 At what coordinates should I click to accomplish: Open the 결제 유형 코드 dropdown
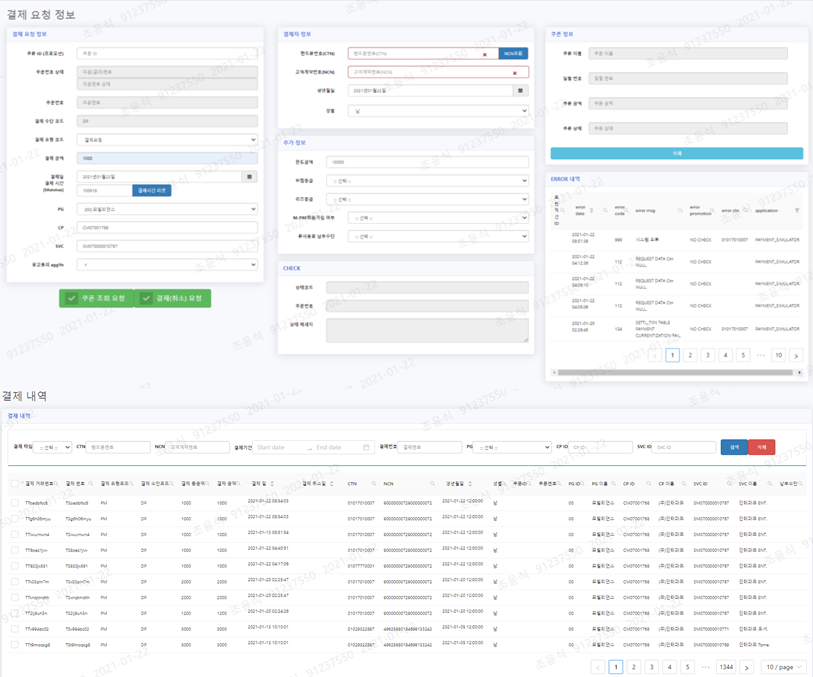167,139
